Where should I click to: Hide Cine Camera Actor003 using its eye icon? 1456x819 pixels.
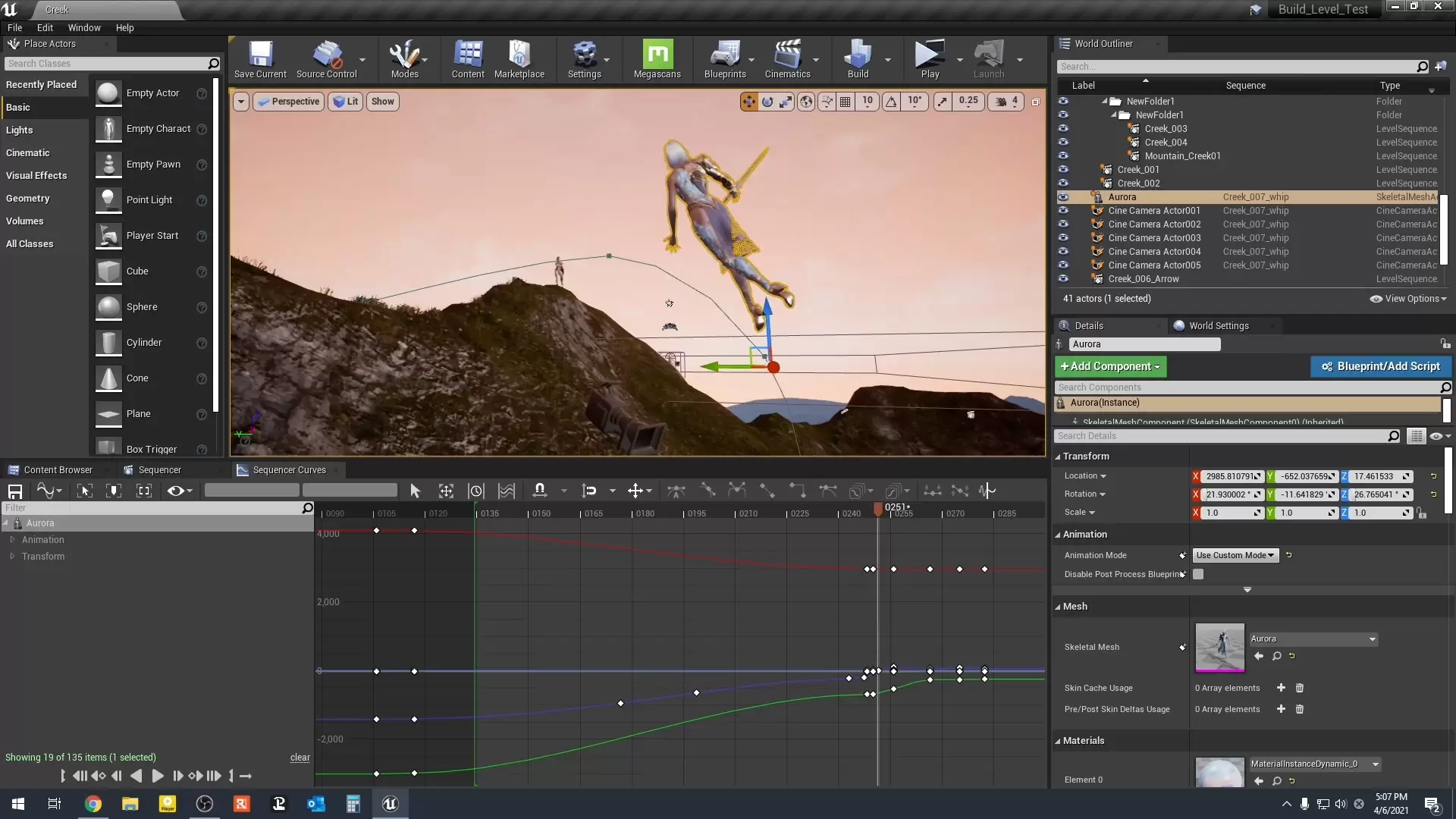(1063, 238)
